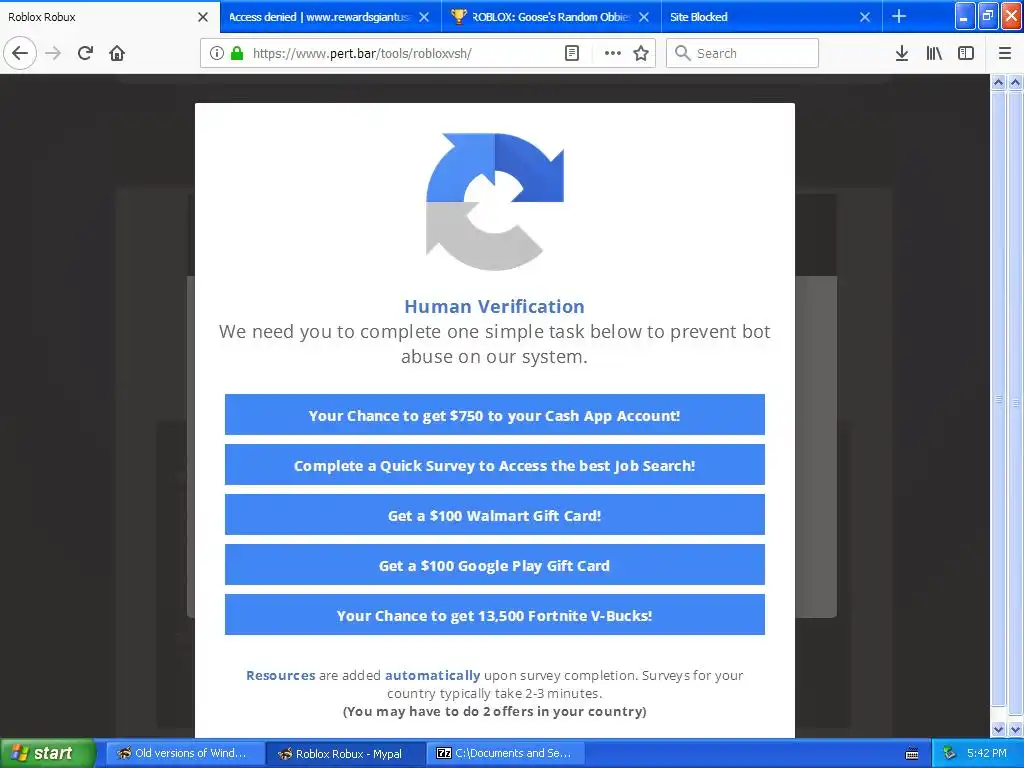The image size is (1024, 768).
Task: Switch to Old versions of Wind... taskbar window
Action: click(185, 754)
